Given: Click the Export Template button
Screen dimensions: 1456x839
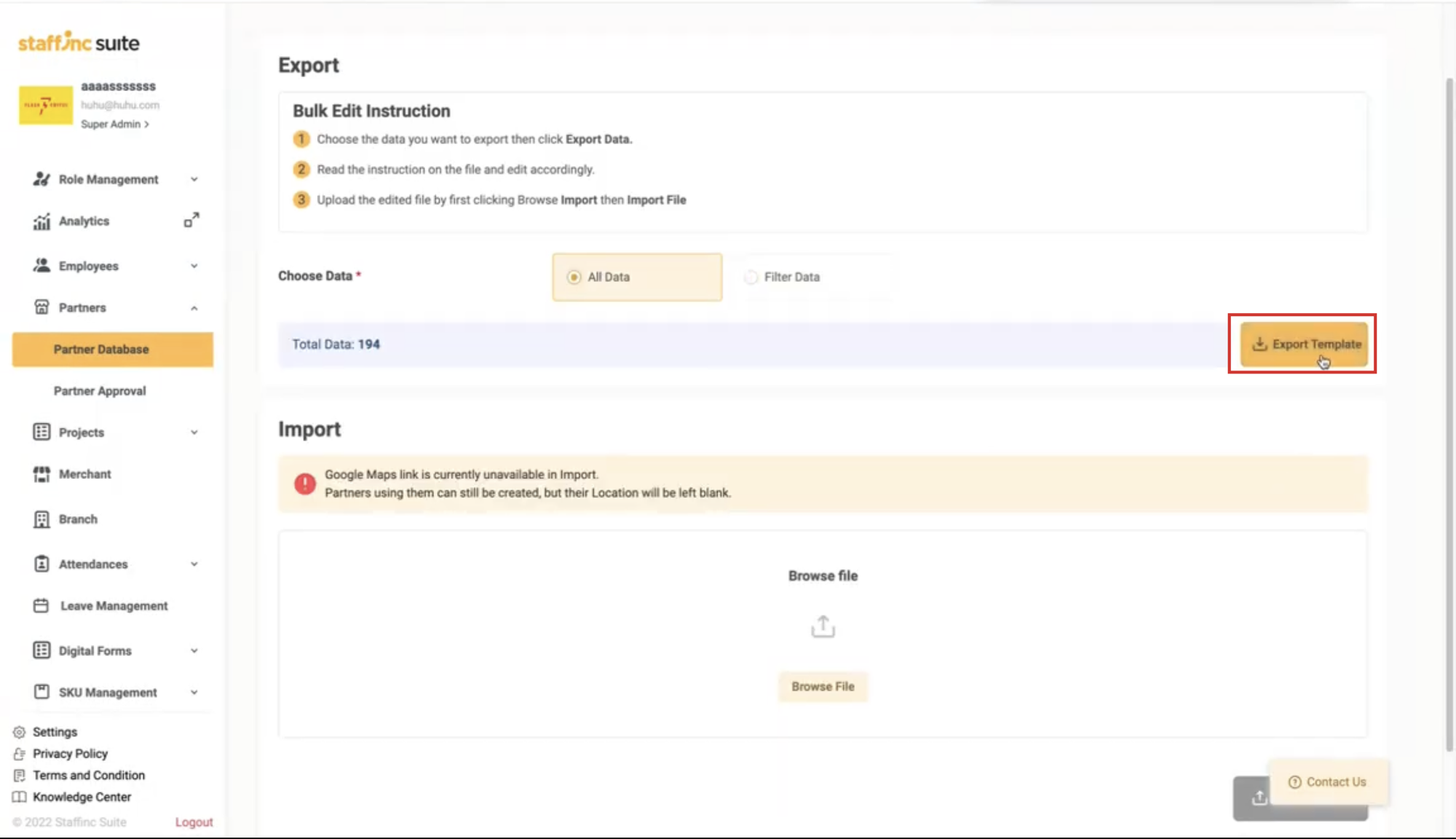Looking at the screenshot, I should pos(1304,344).
